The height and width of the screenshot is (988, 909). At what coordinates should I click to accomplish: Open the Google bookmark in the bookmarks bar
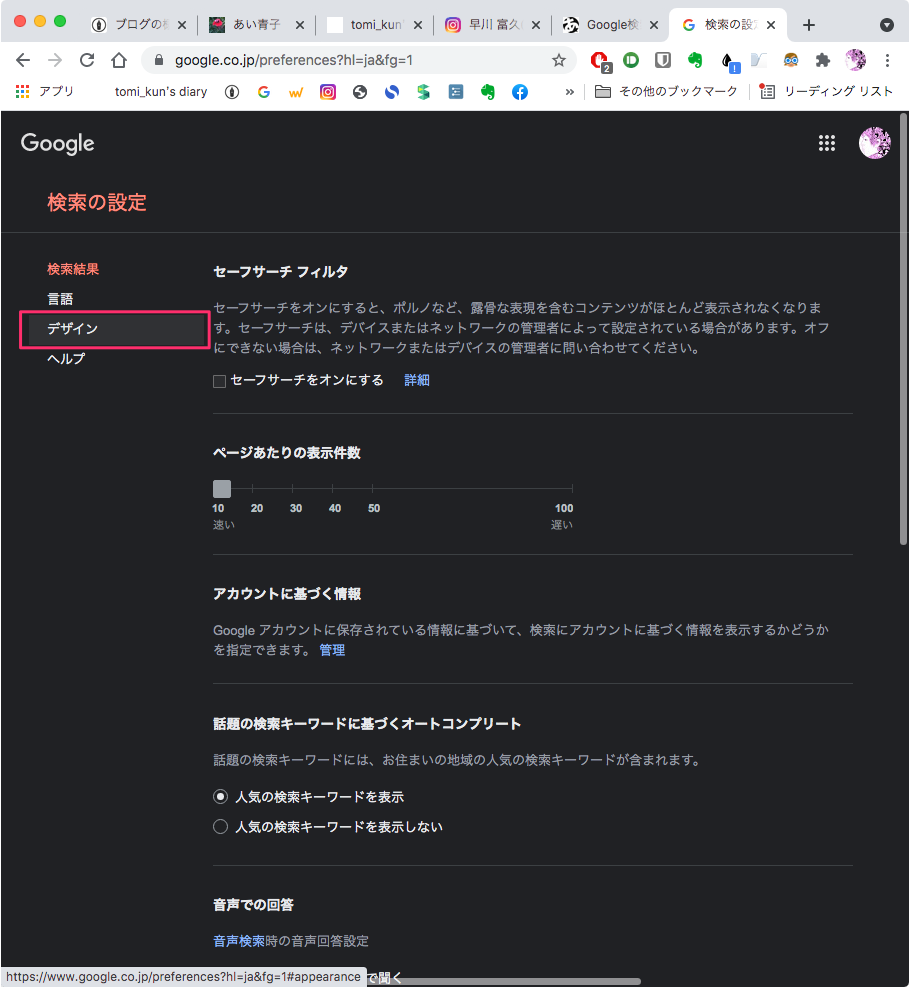coord(264,92)
